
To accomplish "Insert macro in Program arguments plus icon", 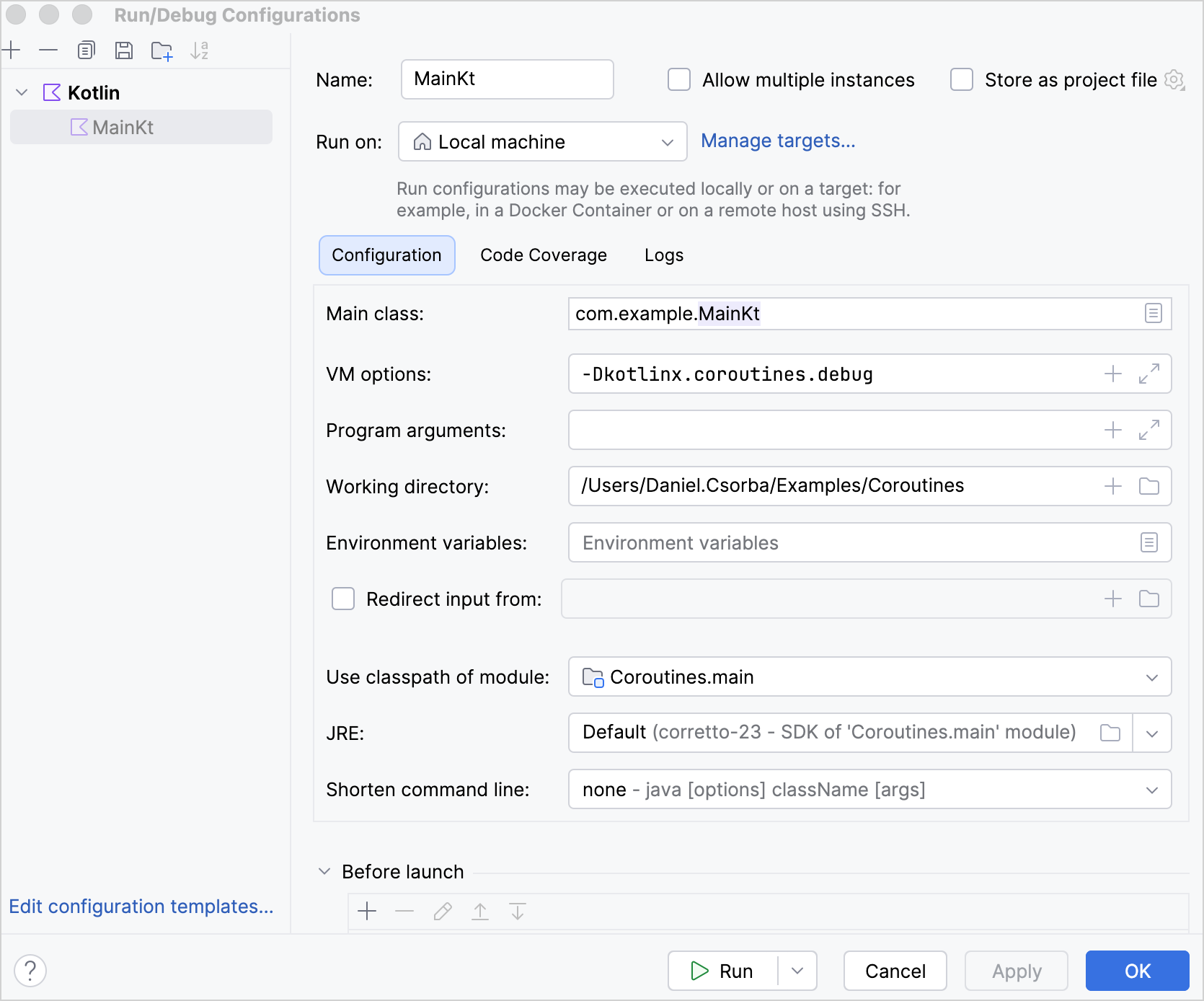I will (x=1113, y=430).
